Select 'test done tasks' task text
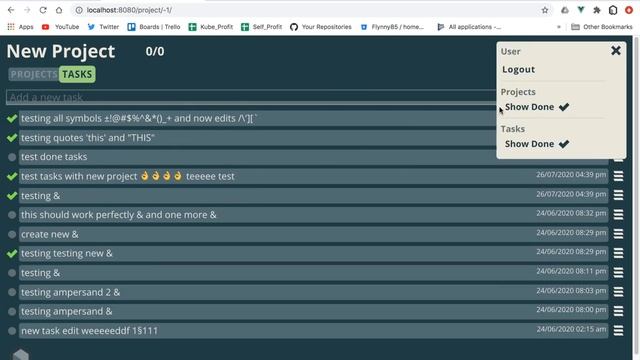This screenshot has height=360, width=640. (54, 157)
